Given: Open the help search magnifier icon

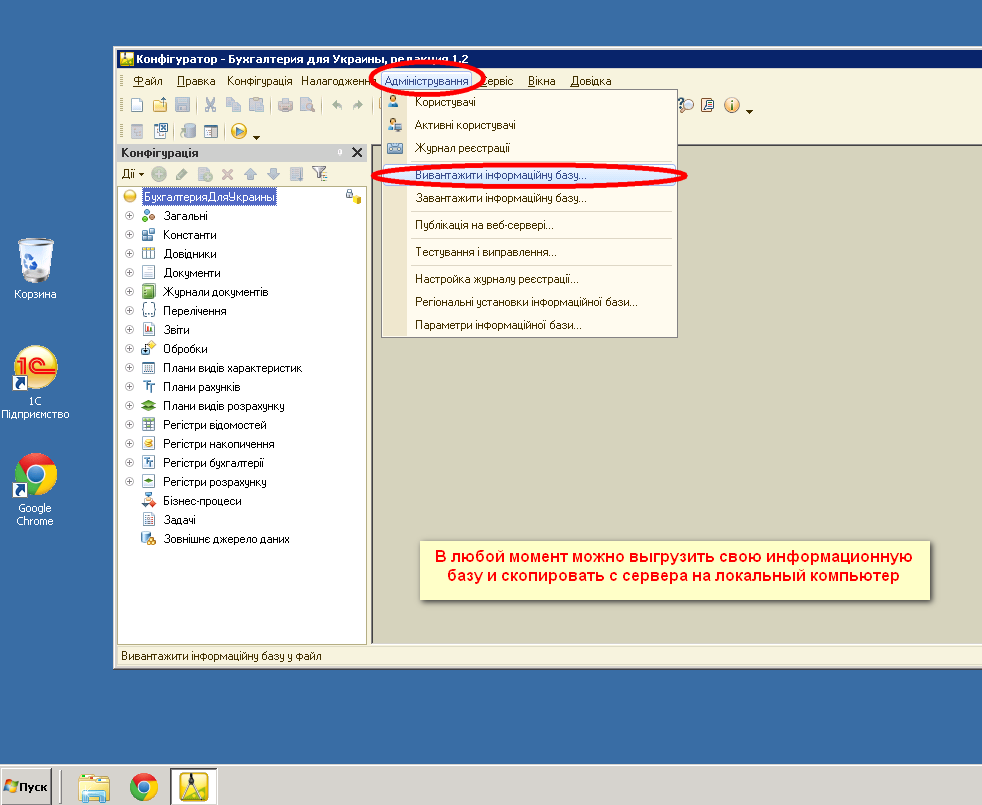Looking at the screenshot, I should pyautogui.click(x=686, y=105).
